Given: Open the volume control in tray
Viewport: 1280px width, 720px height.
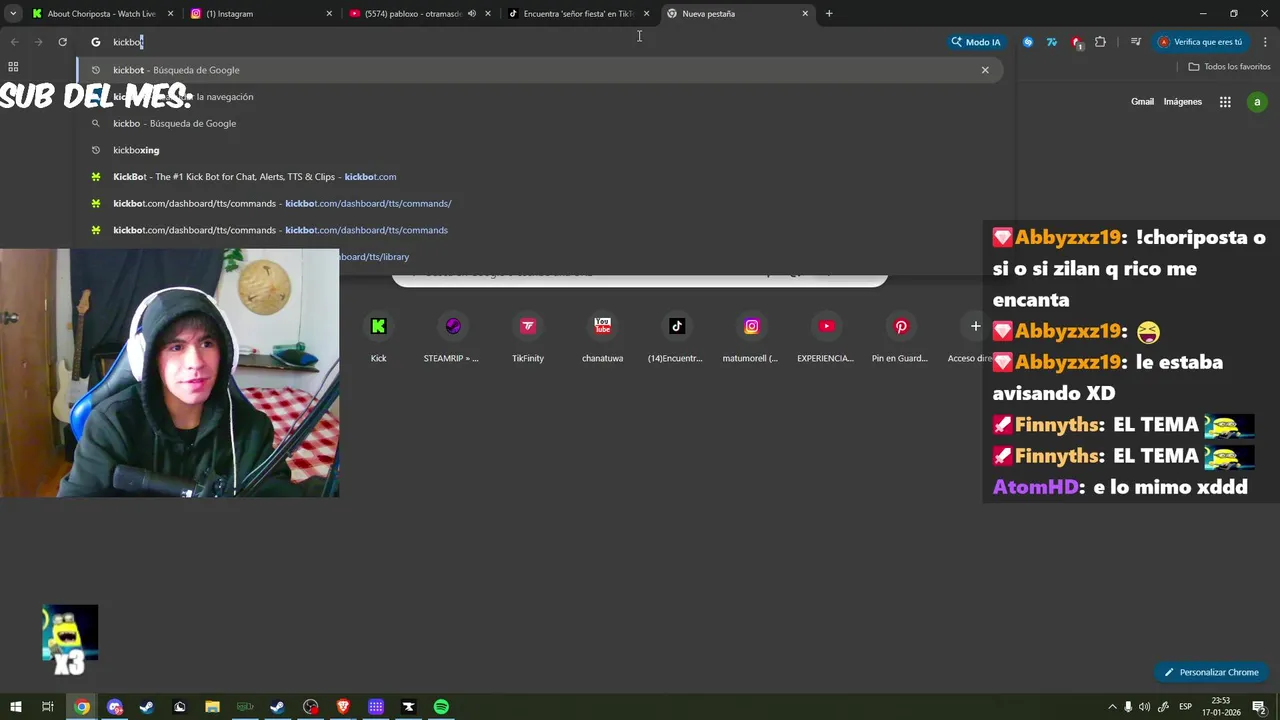Looking at the screenshot, I should pos(1144,707).
